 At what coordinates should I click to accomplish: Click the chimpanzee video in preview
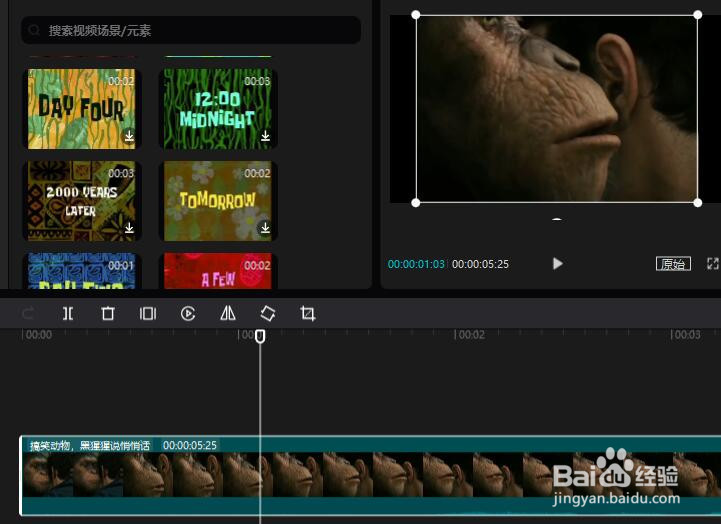(x=556, y=109)
